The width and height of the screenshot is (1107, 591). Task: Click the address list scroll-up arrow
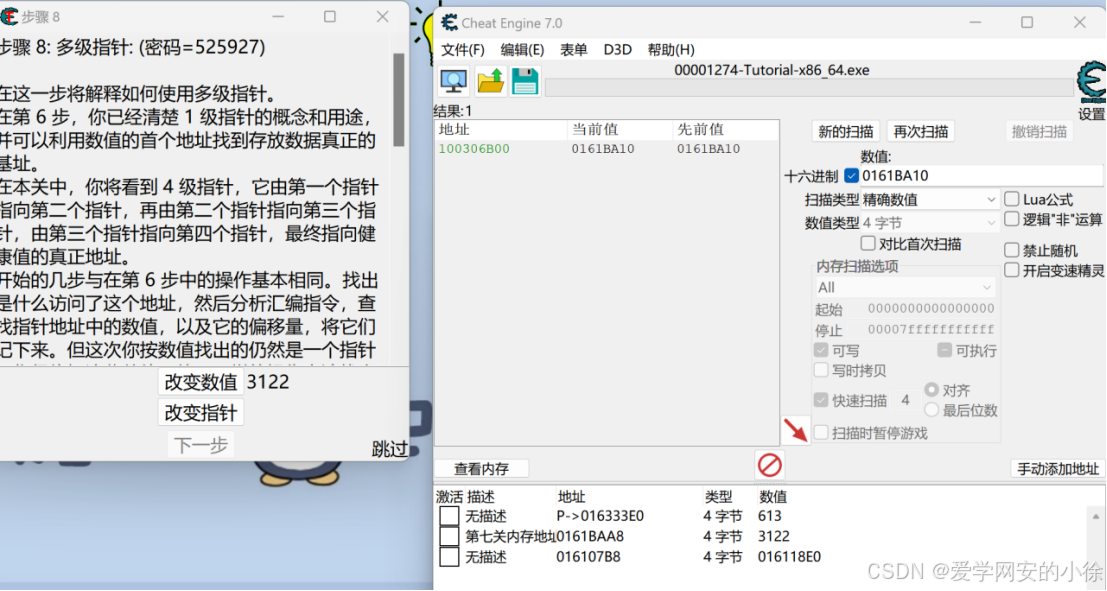point(1096,517)
